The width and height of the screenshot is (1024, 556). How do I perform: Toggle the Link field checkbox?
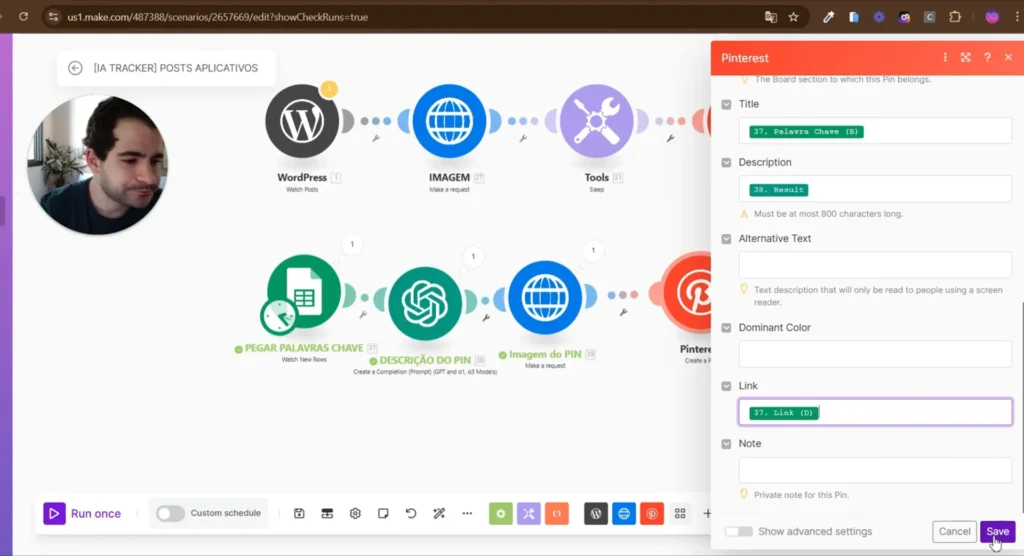(726, 386)
